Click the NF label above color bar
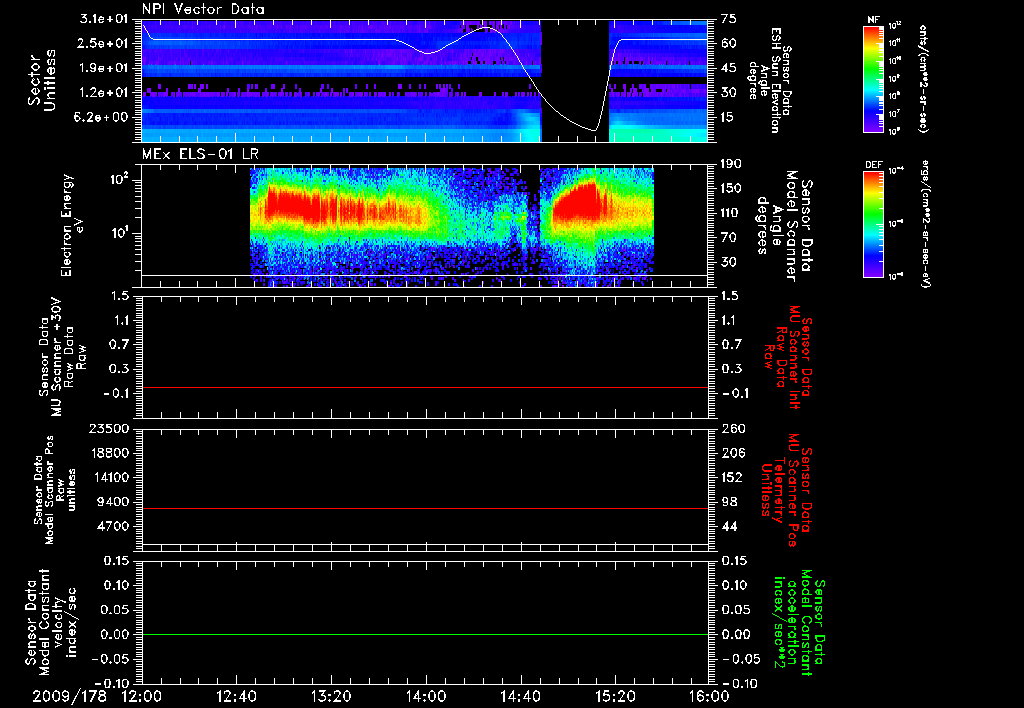 click(874, 20)
